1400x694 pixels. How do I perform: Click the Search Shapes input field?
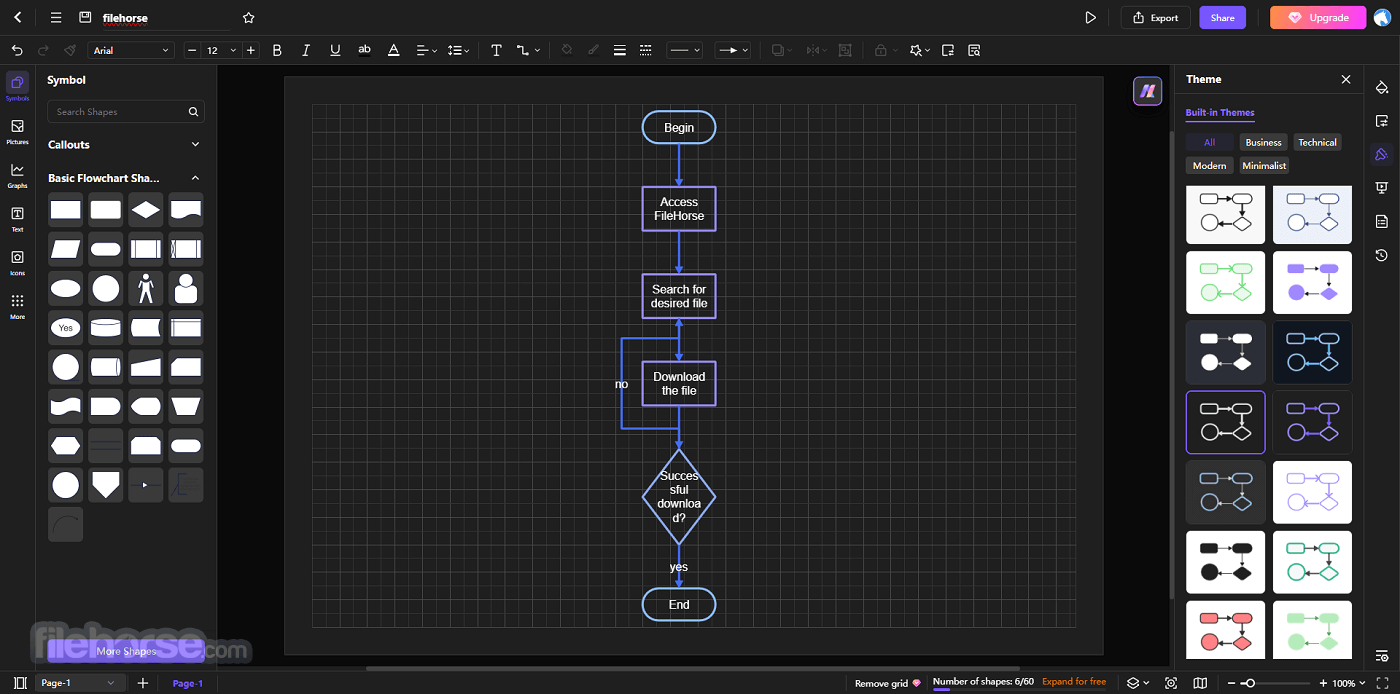pyautogui.click(x=126, y=112)
